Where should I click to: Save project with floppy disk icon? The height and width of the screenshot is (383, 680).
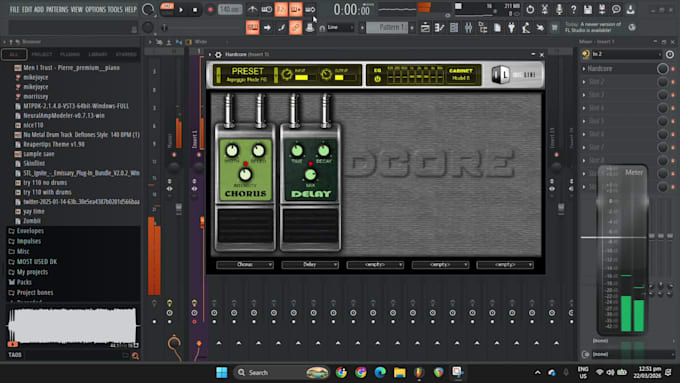click(x=588, y=9)
